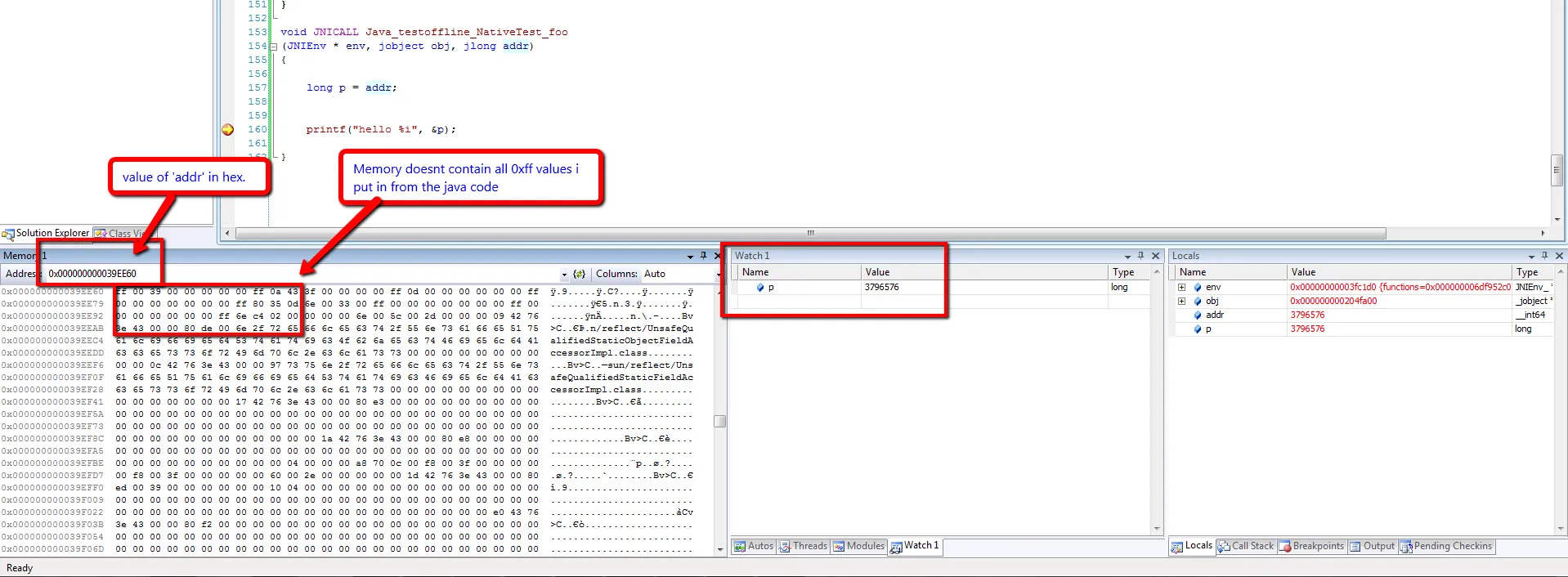
Task: Click the code editor horizontal scrollbar
Action: point(810,234)
